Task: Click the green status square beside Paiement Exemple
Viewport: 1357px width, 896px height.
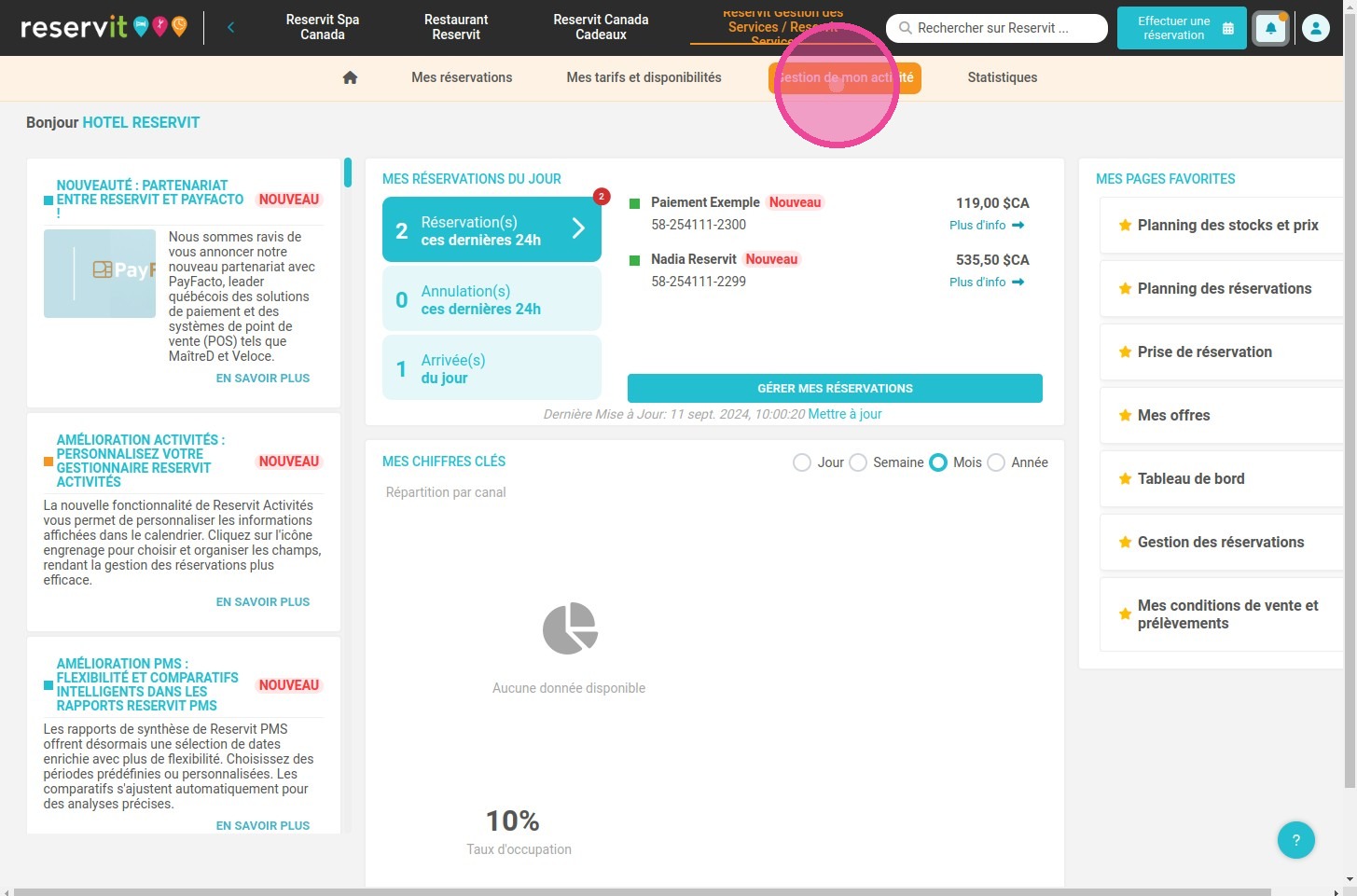Action: pyautogui.click(x=635, y=203)
